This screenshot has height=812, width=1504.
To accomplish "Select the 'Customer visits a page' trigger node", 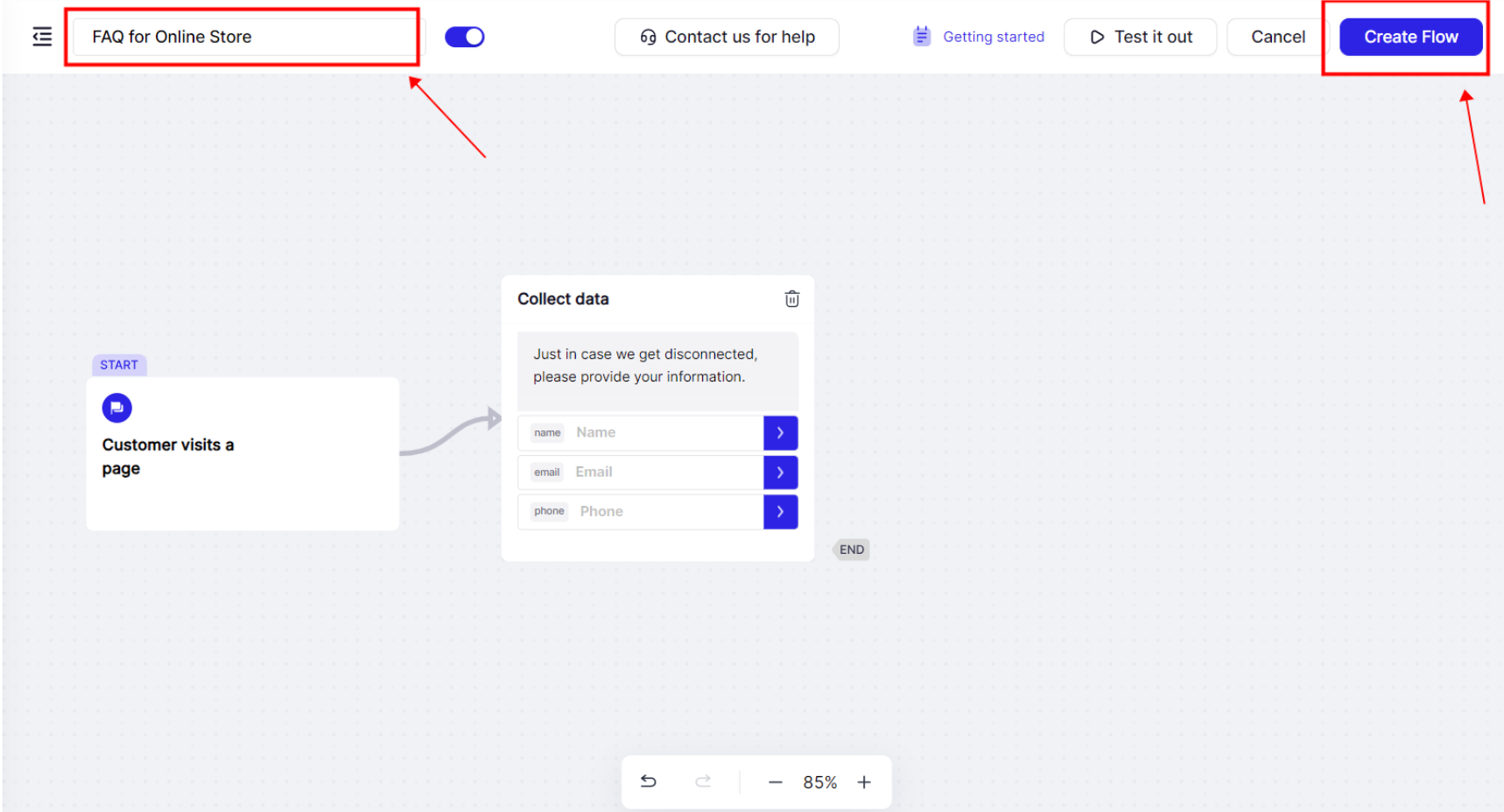I will coord(242,453).
